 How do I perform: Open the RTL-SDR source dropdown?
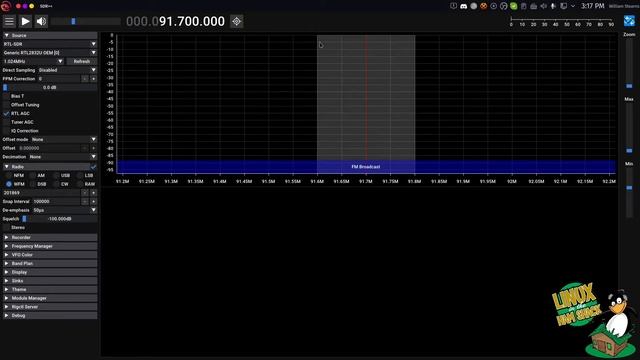click(x=50, y=44)
